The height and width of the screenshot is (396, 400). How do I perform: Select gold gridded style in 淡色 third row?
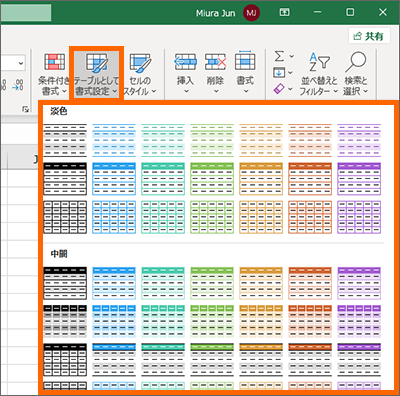pyautogui.click(x=261, y=217)
